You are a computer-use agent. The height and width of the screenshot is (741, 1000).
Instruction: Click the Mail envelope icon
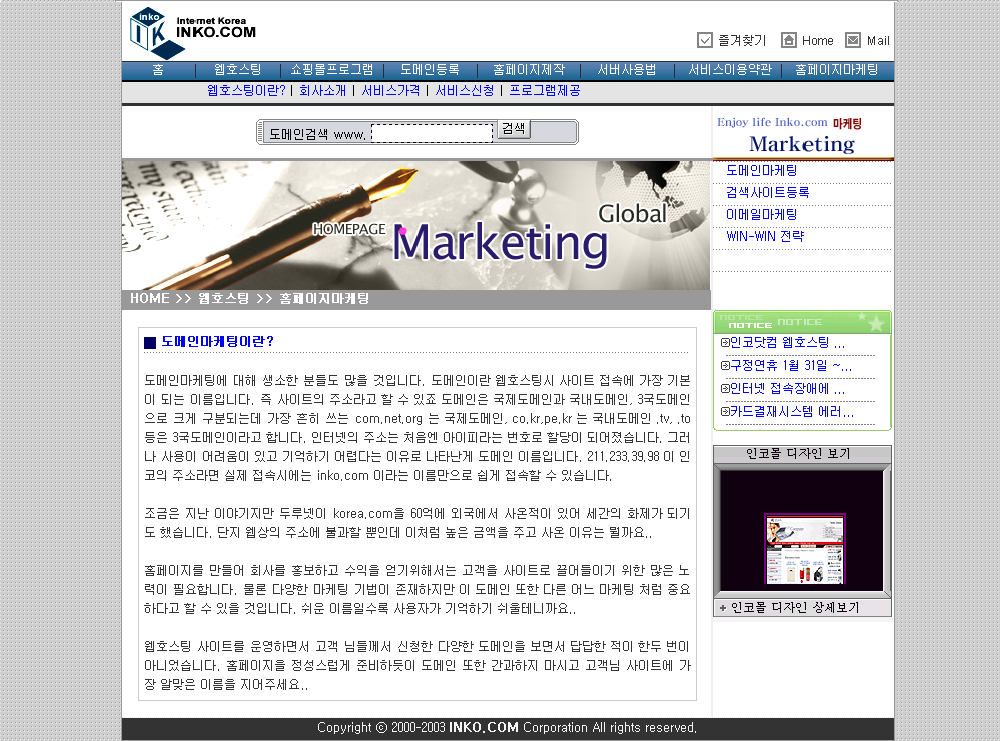(853, 40)
